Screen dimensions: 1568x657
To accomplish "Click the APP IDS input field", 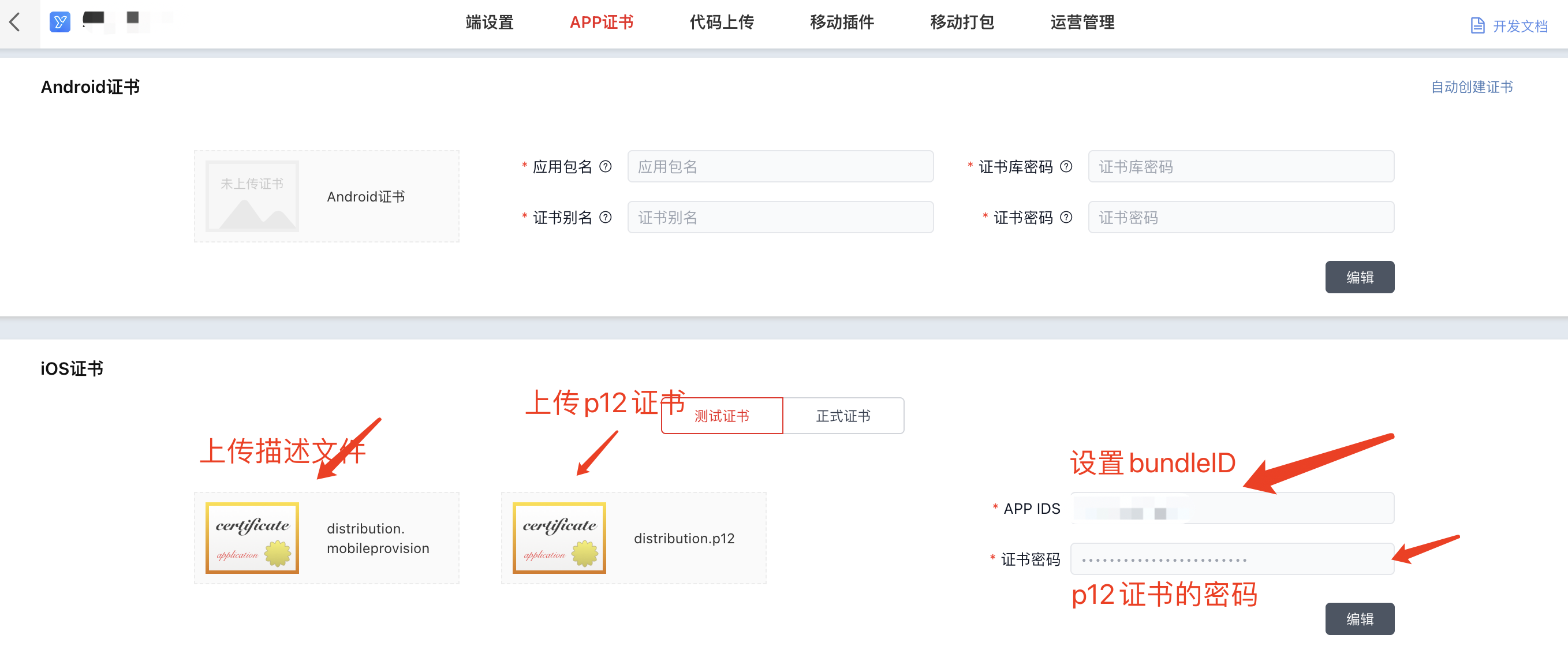I will (x=1233, y=508).
